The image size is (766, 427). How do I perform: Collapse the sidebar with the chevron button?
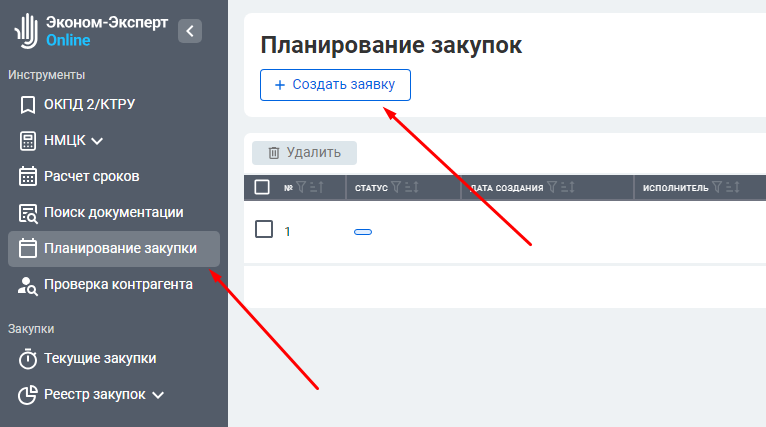(x=190, y=31)
